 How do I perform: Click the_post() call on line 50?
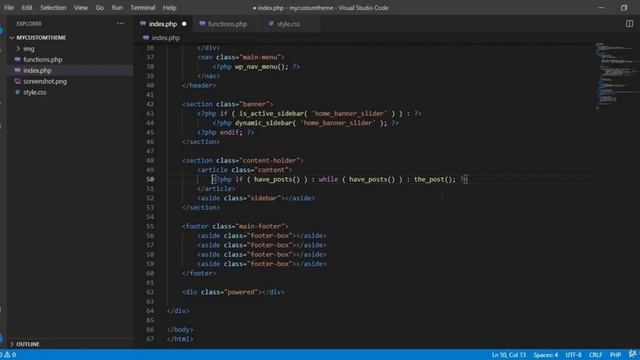click(435, 179)
